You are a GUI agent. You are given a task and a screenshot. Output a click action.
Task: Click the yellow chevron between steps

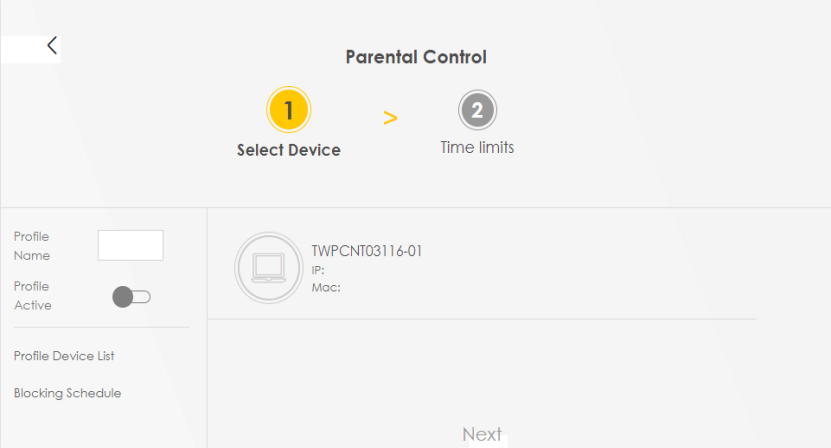click(x=390, y=118)
